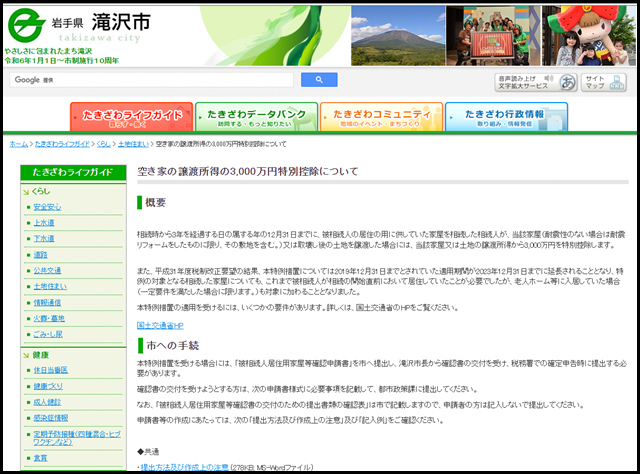Open the たきざわコミュニティ tab
The height and width of the screenshot is (474, 640).
coord(381,117)
